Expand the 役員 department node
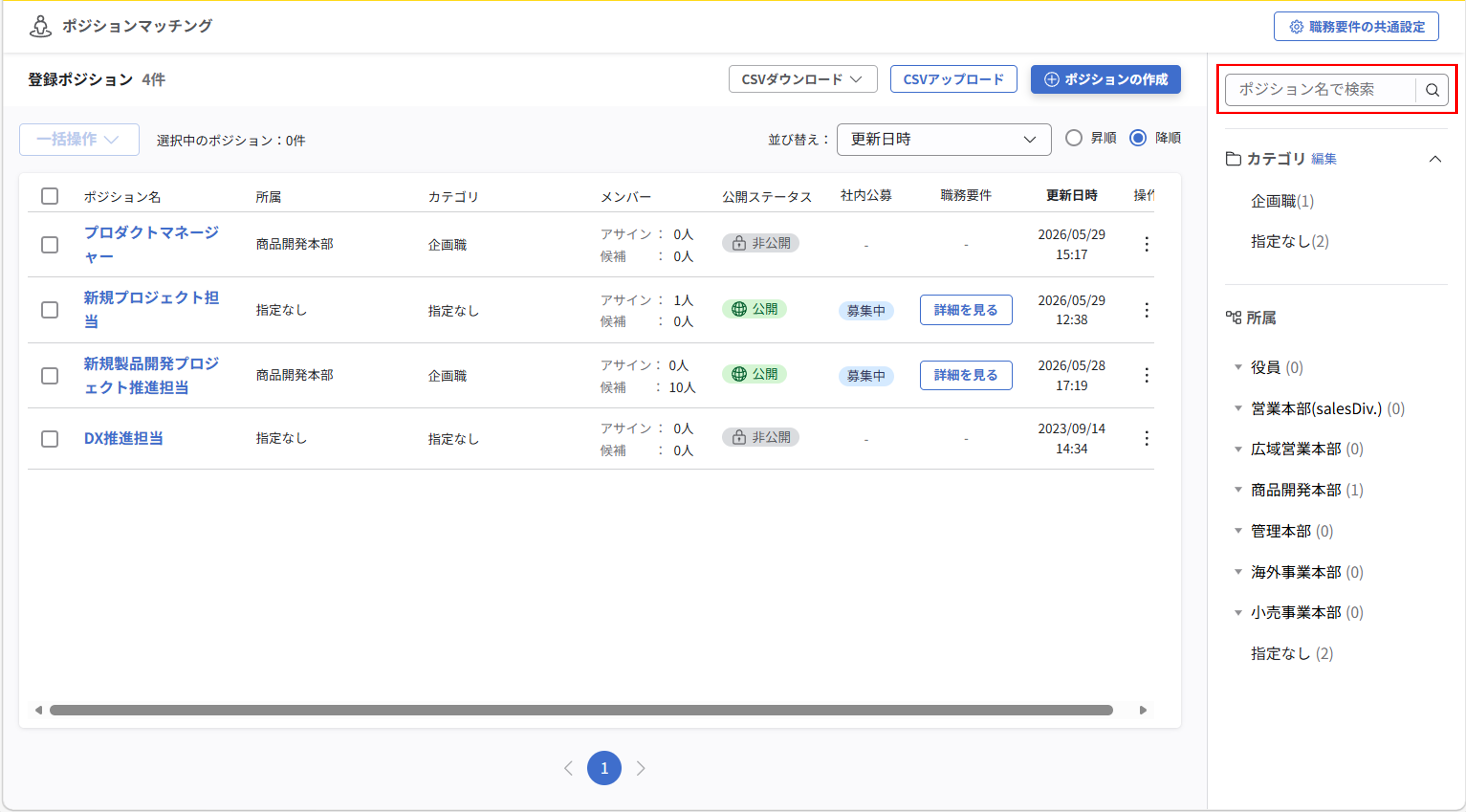This screenshot has width=1466, height=812. (x=1238, y=367)
